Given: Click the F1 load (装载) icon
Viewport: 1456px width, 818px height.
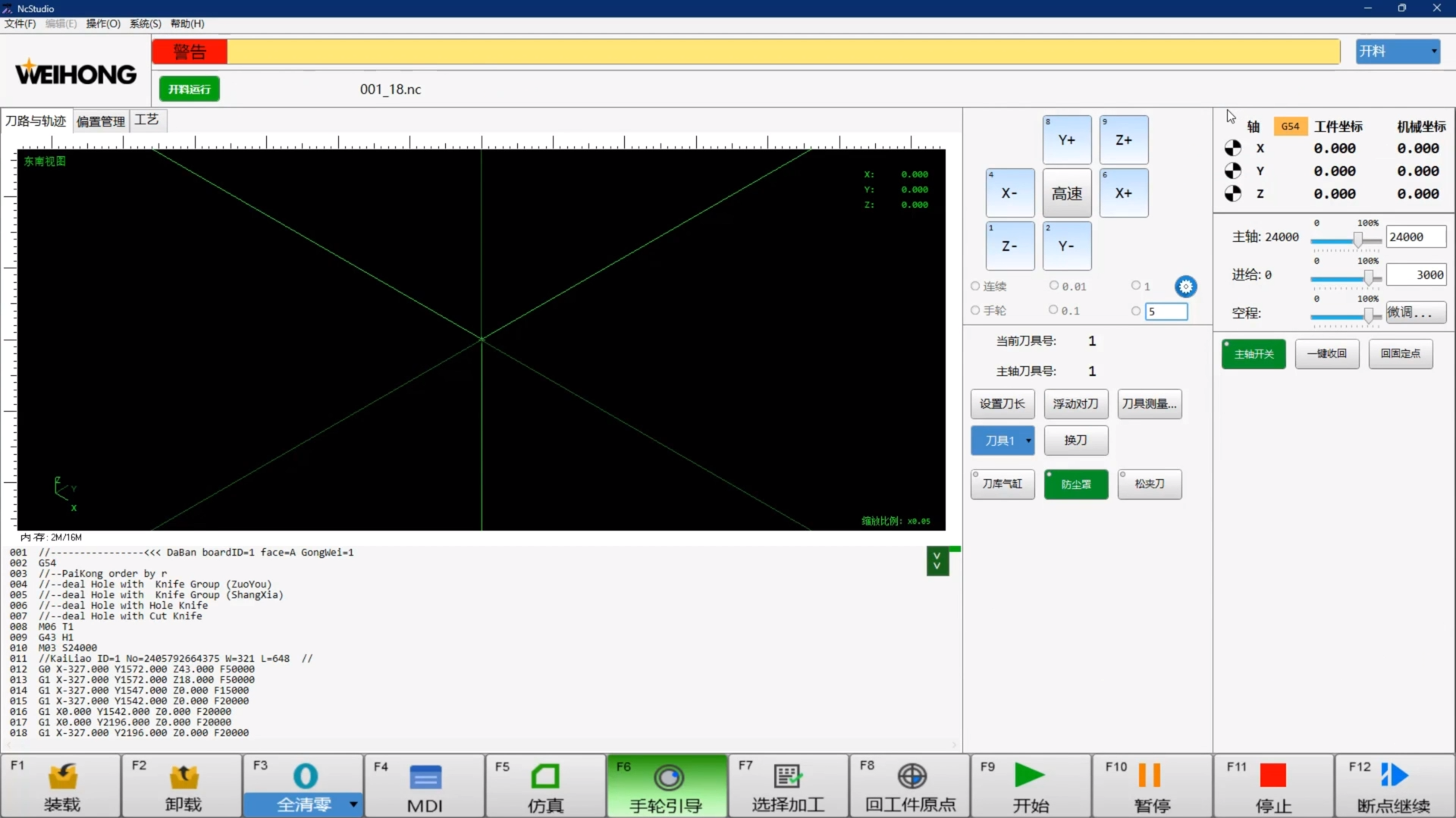Looking at the screenshot, I should [62, 776].
